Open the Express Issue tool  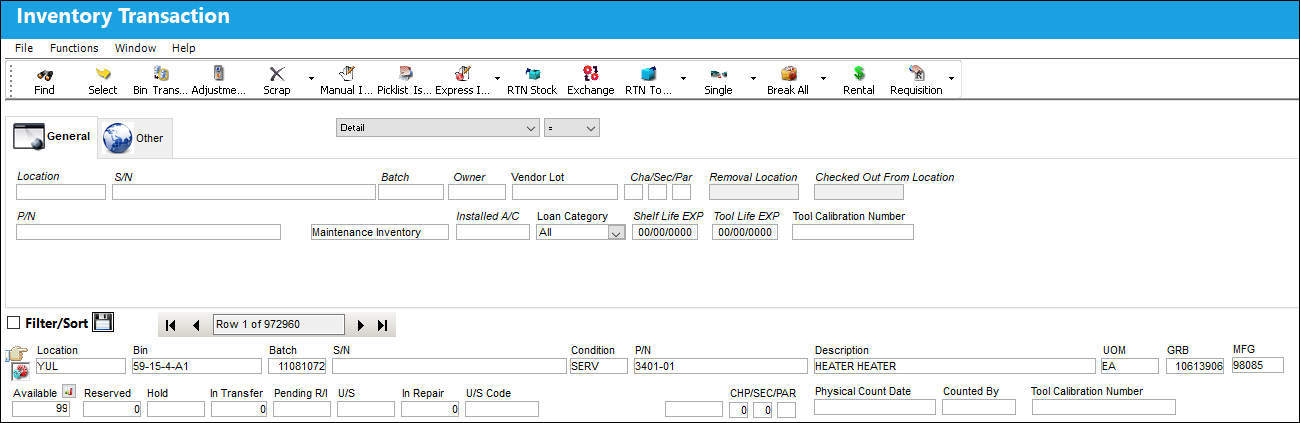(x=463, y=74)
